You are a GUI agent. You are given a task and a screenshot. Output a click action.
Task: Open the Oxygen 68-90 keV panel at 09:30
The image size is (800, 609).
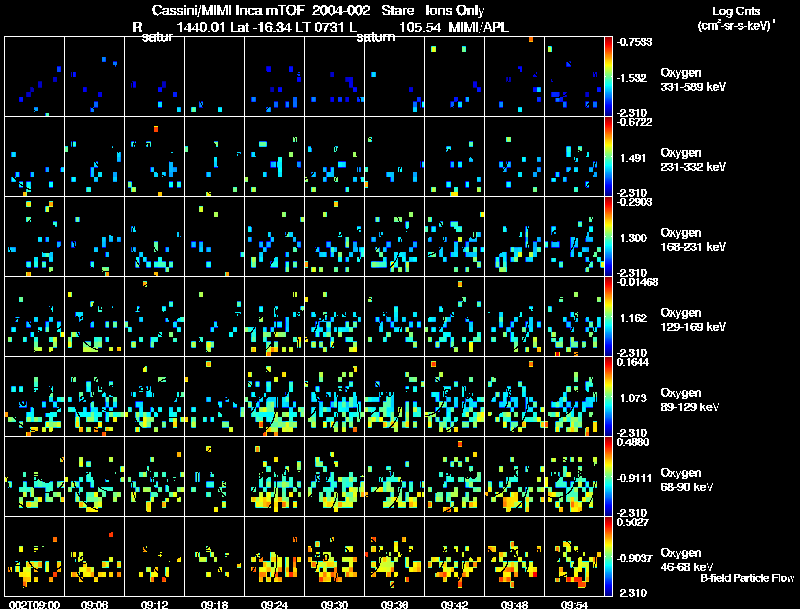335,477
